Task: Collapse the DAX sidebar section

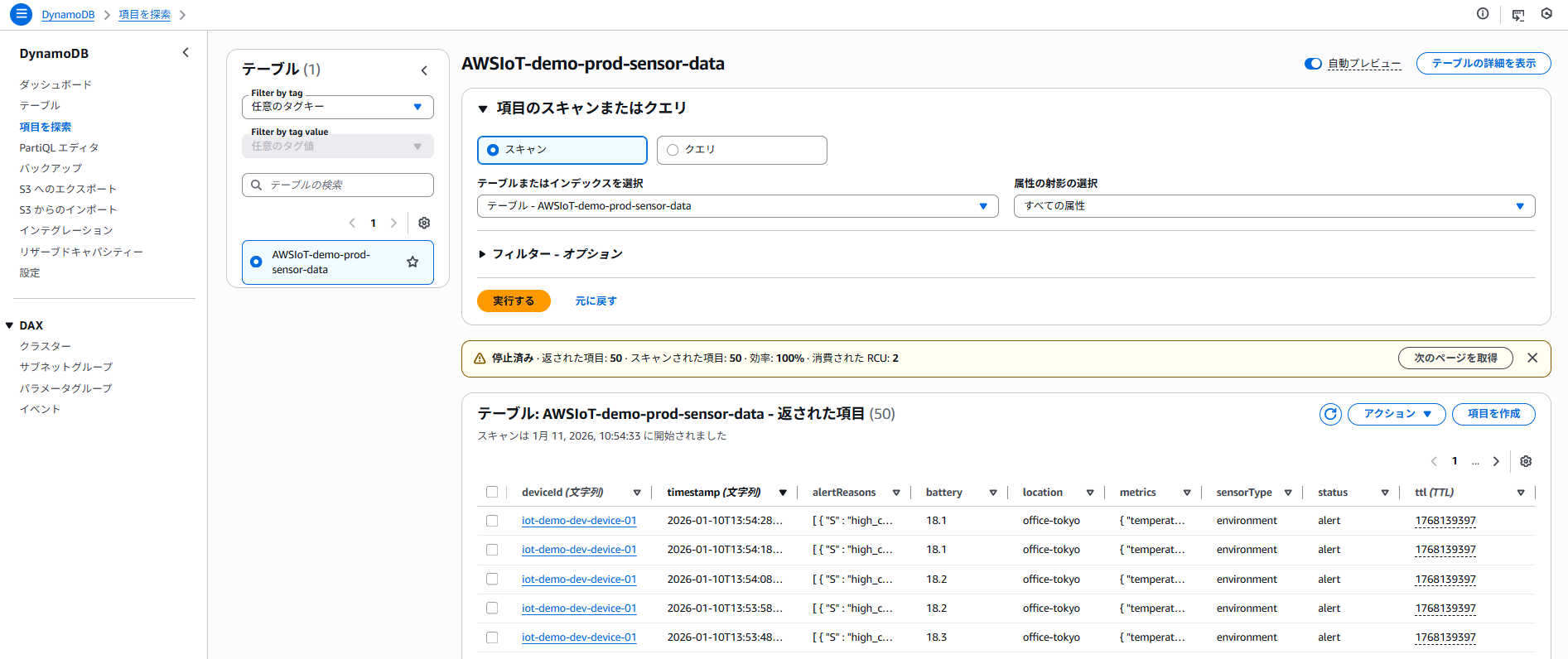Action: pyautogui.click(x=9, y=325)
